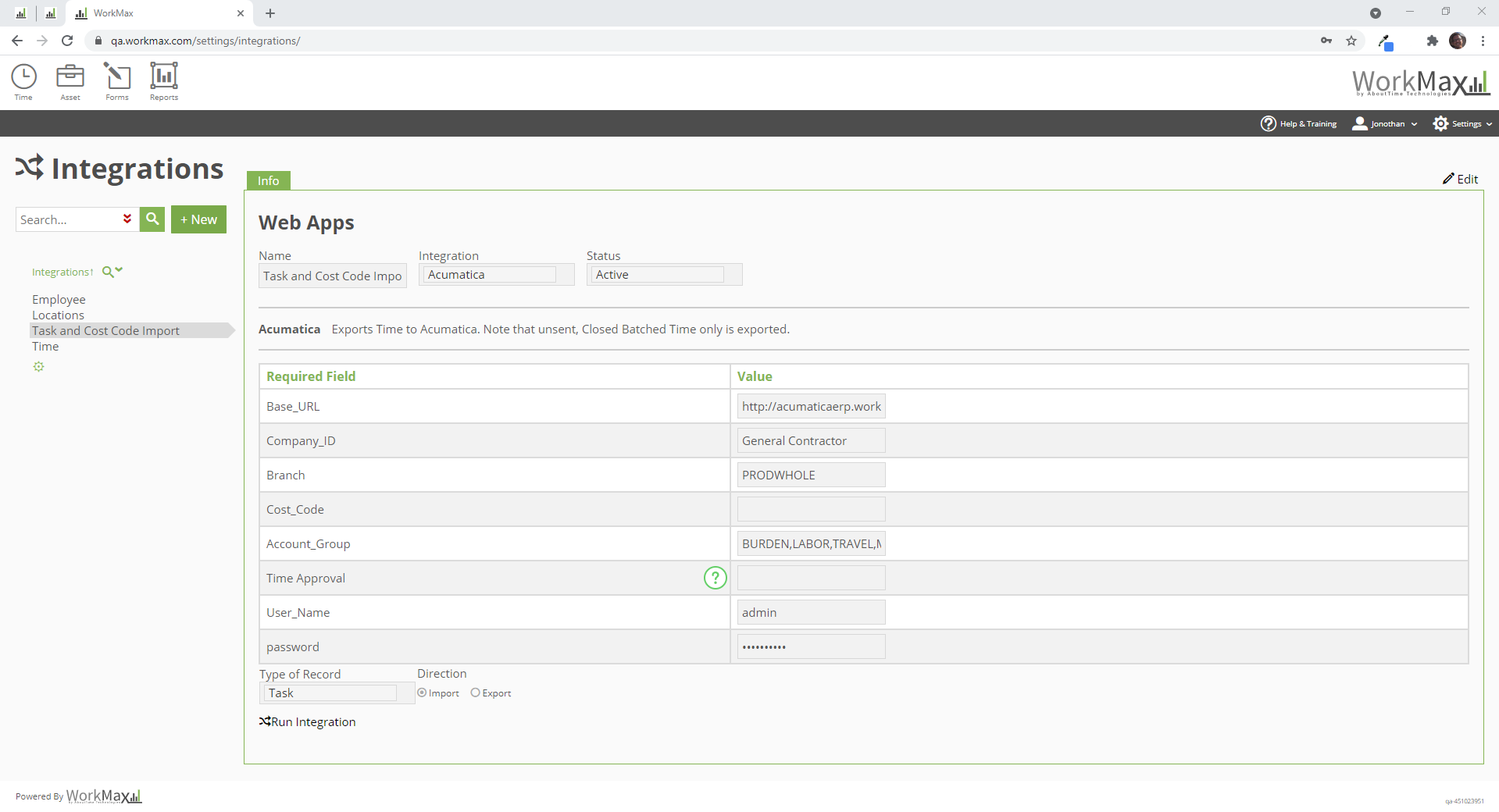Open the Reports module icon

point(164,81)
